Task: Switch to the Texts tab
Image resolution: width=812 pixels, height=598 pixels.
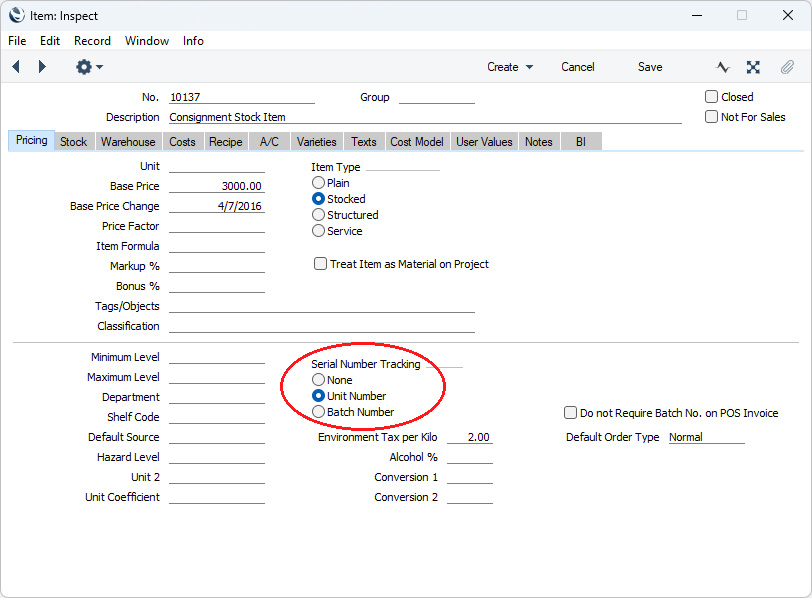Action: pyautogui.click(x=364, y=142)
